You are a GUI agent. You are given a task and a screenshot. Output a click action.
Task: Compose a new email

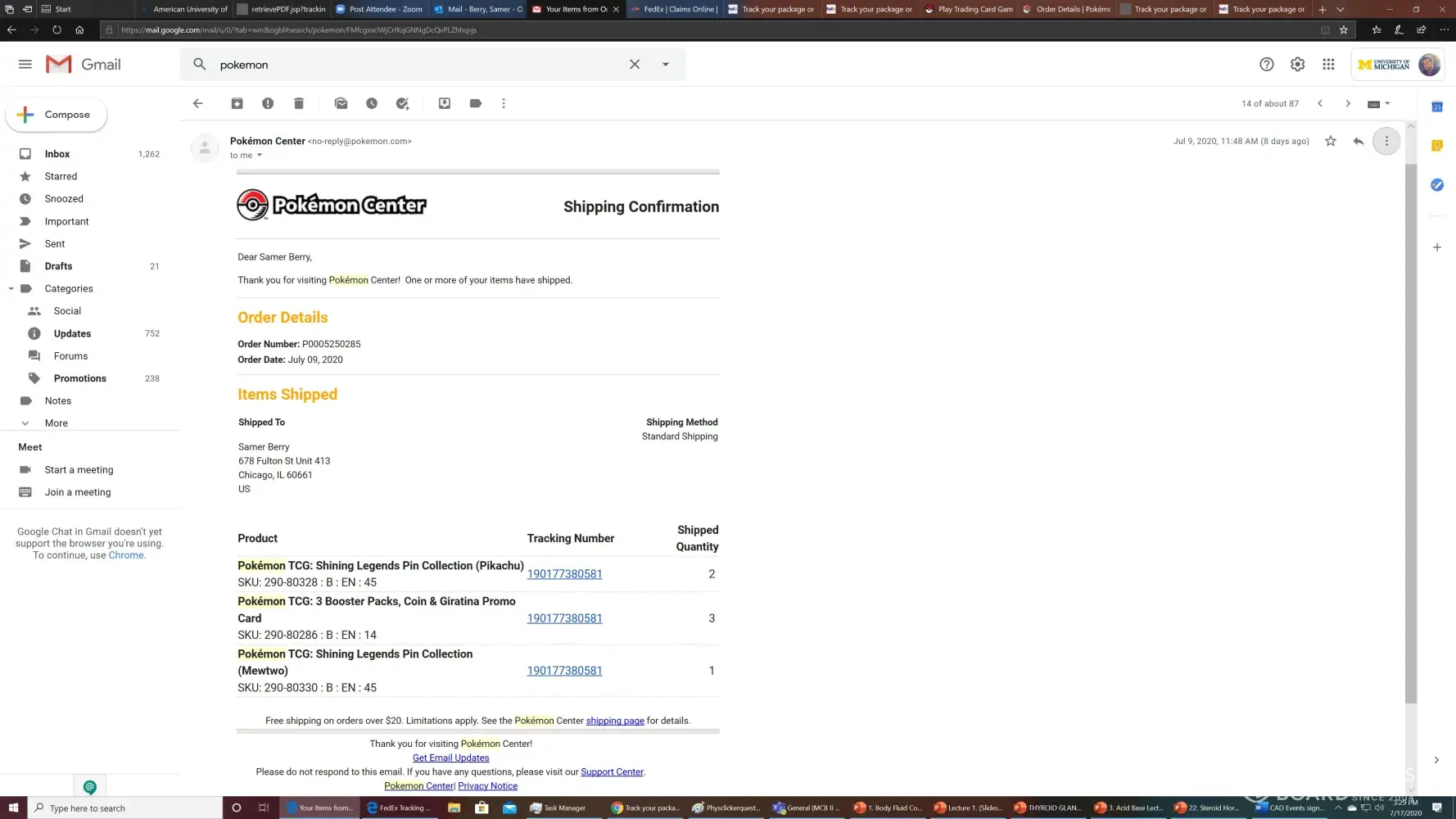click(x=57, y=115)
